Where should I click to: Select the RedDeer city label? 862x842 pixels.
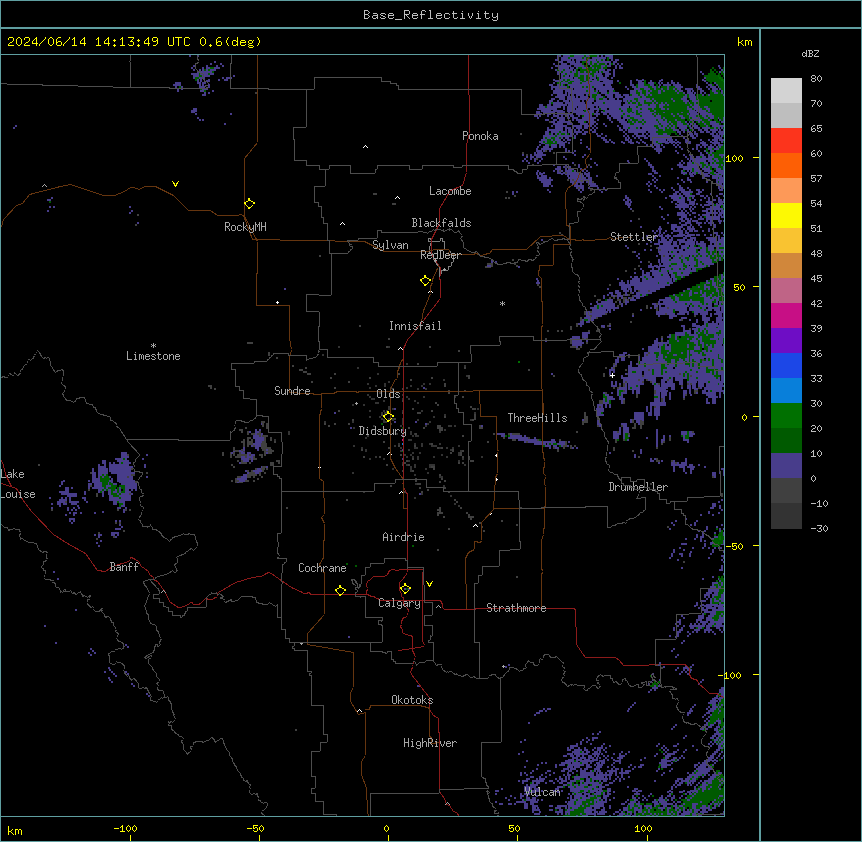440,255
